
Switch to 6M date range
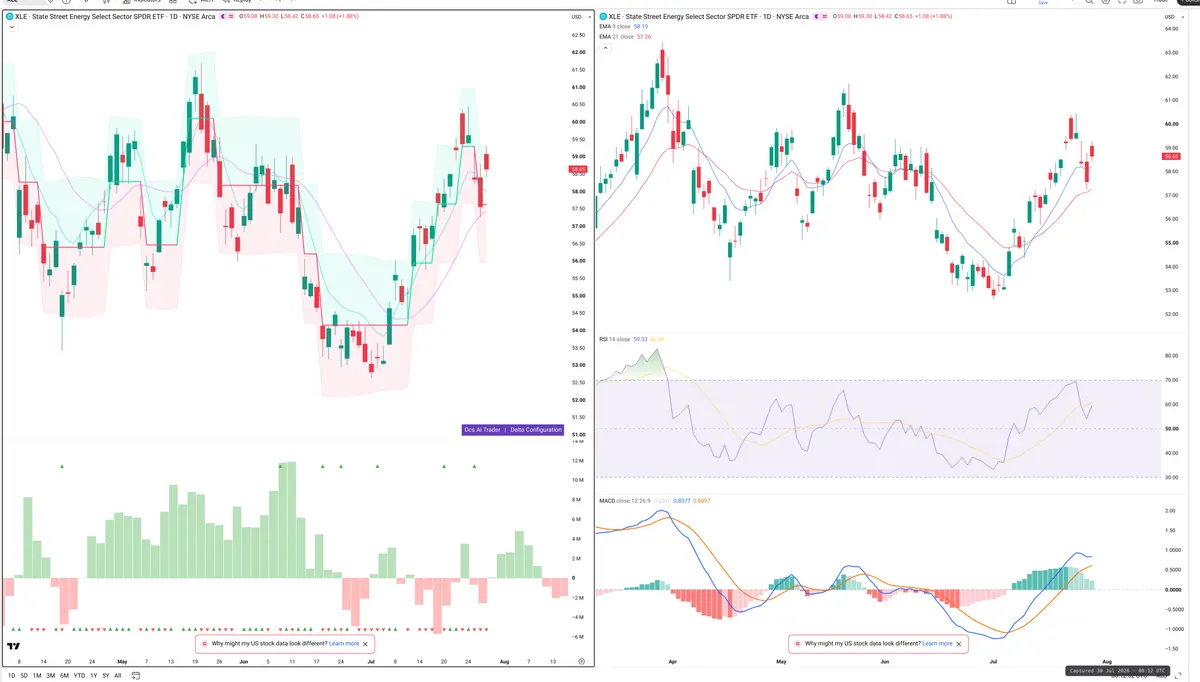tap(64, 676)
